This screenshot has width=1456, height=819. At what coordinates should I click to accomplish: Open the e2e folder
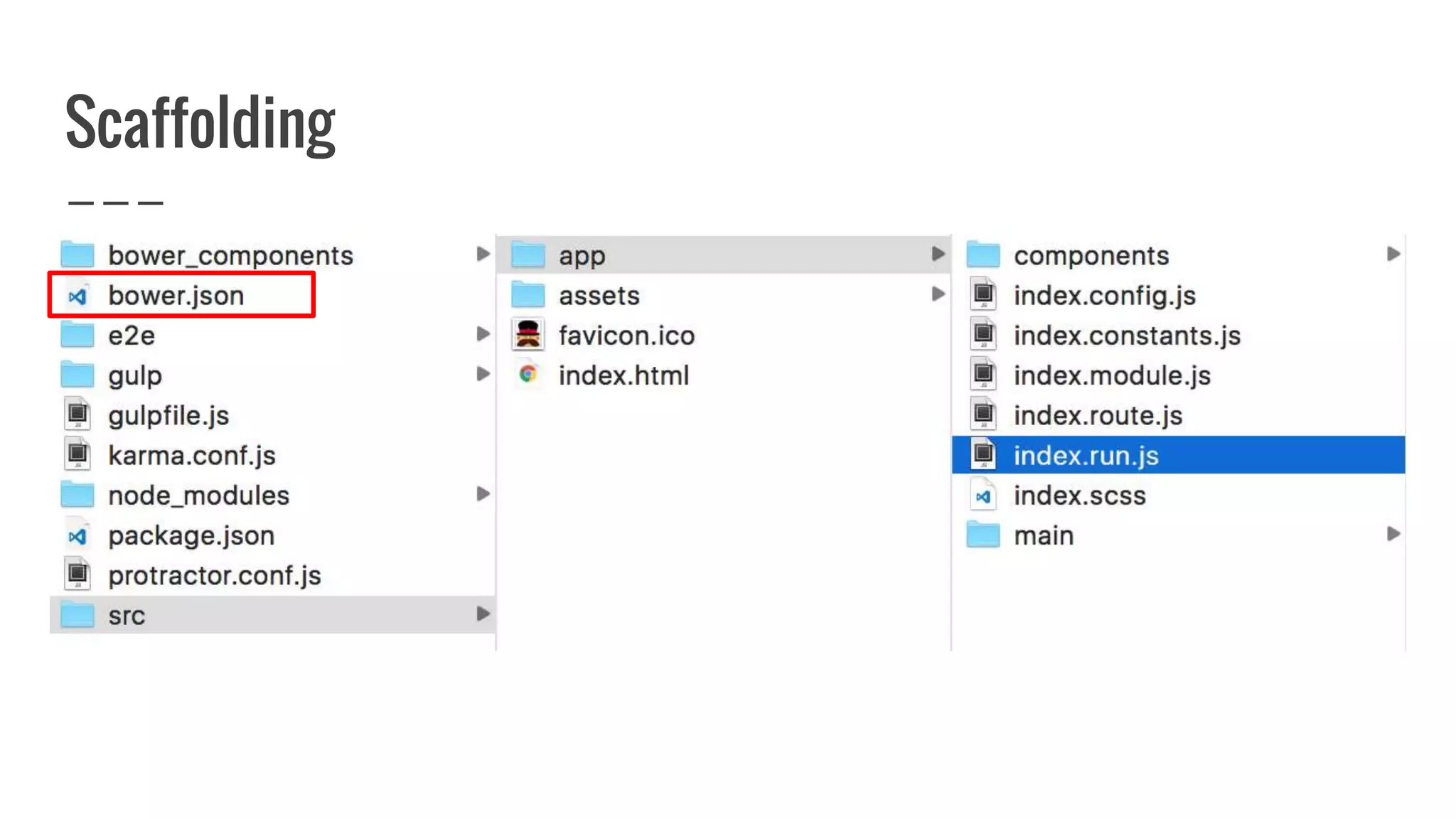131,336
